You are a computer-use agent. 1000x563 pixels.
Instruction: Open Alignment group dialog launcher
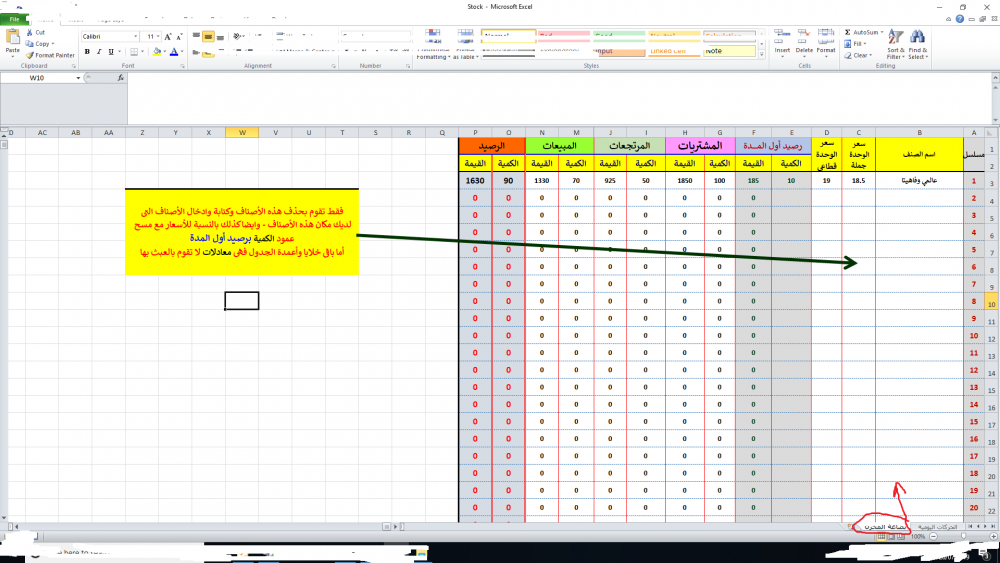point(334,66)
